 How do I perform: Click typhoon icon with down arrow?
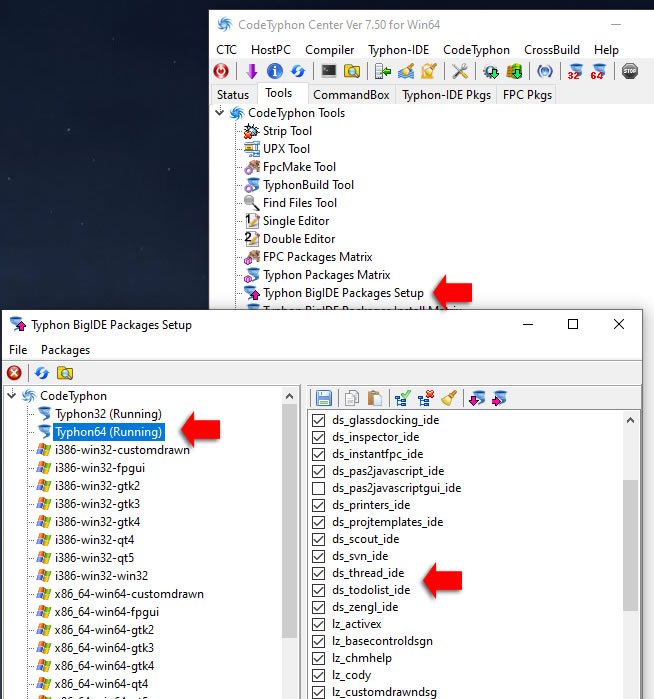click(477, 398)
